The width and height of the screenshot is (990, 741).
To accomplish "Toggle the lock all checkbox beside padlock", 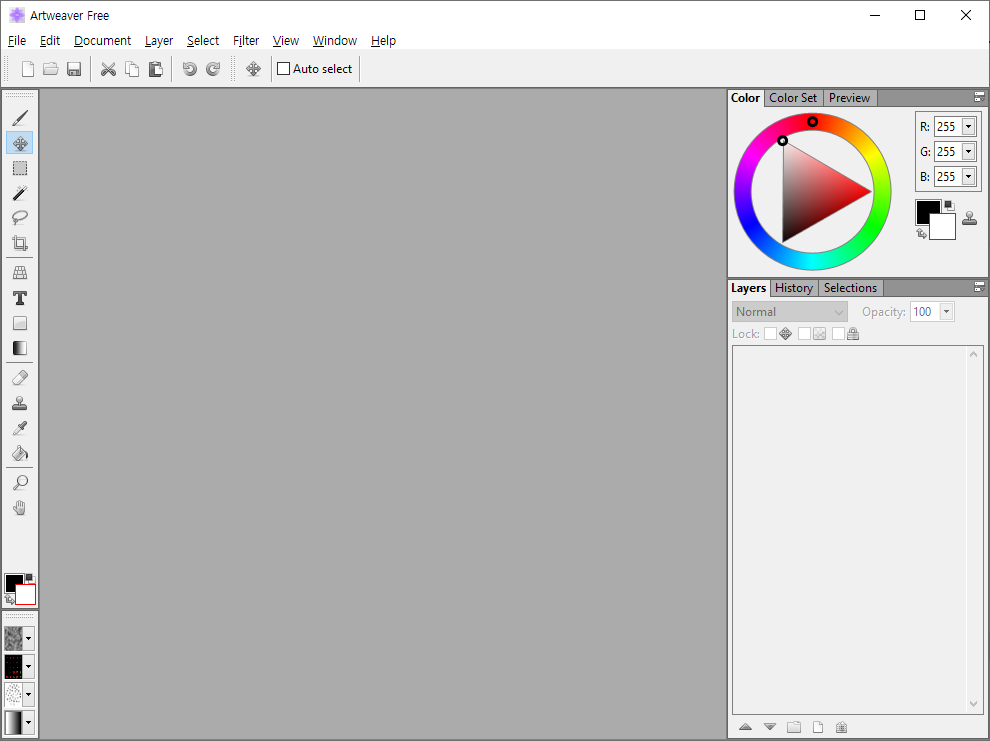I will click(x=838, y=334).
